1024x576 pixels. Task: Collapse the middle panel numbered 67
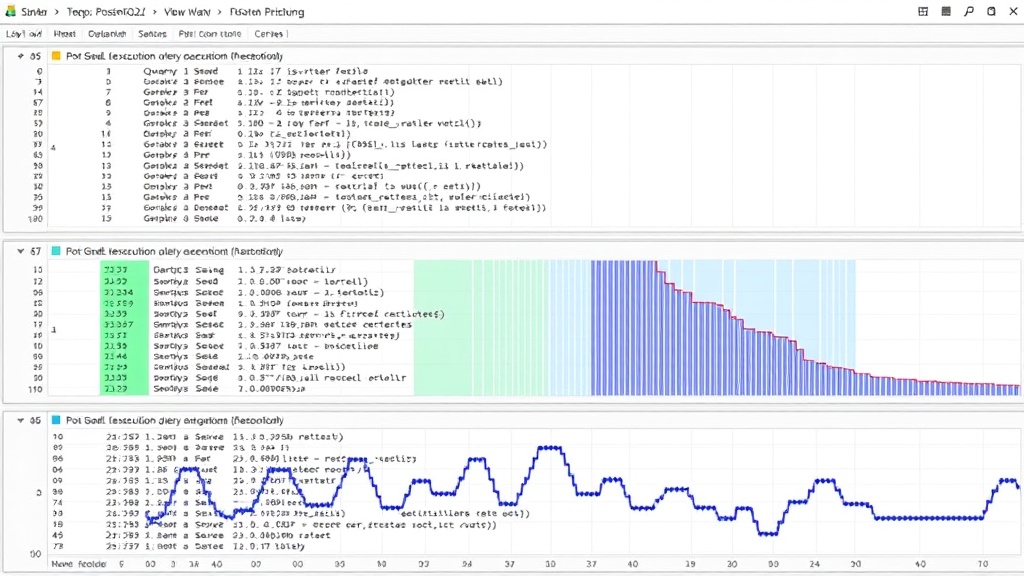tap(20, 251)
